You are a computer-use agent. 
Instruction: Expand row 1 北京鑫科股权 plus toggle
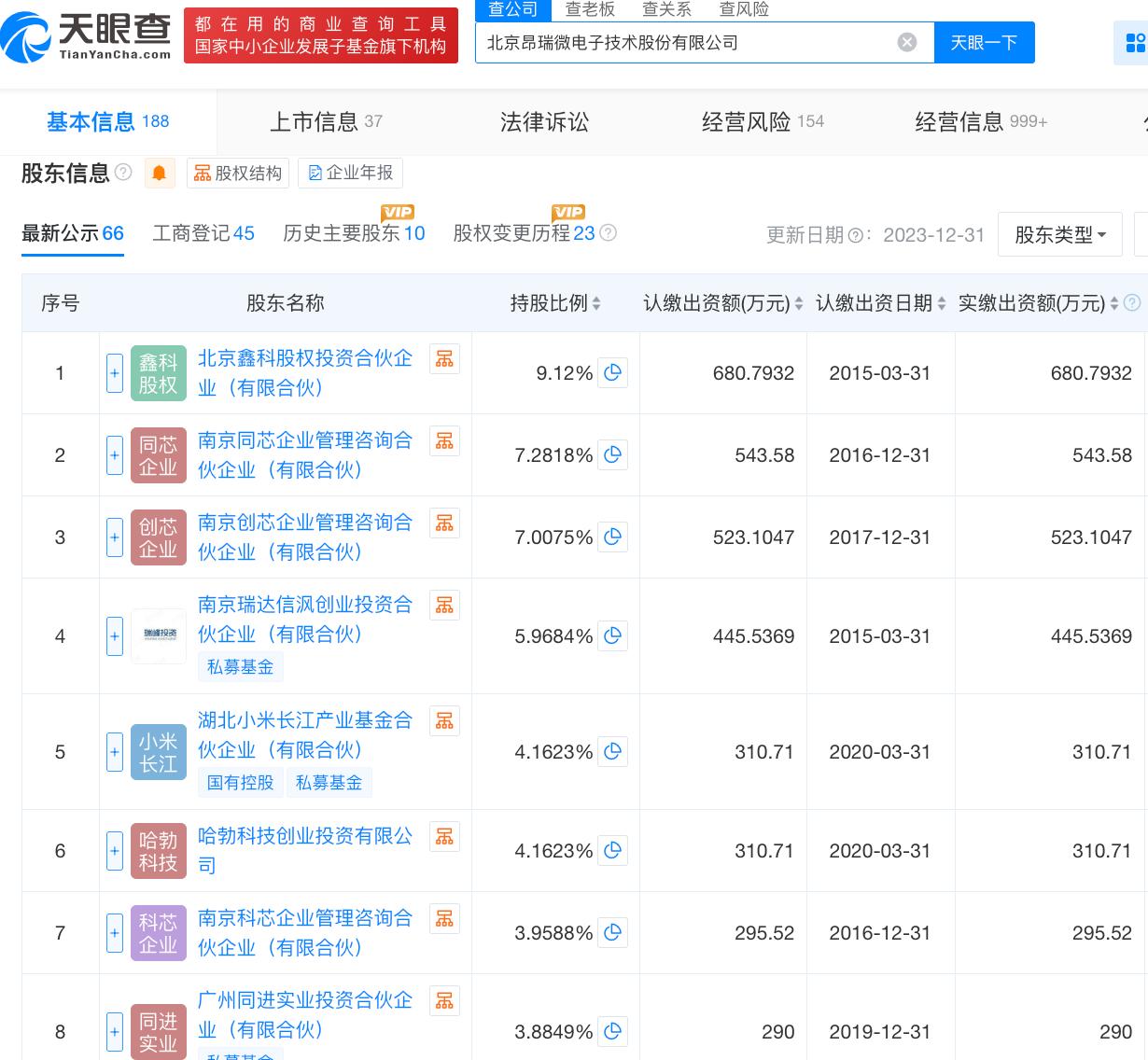115,373
